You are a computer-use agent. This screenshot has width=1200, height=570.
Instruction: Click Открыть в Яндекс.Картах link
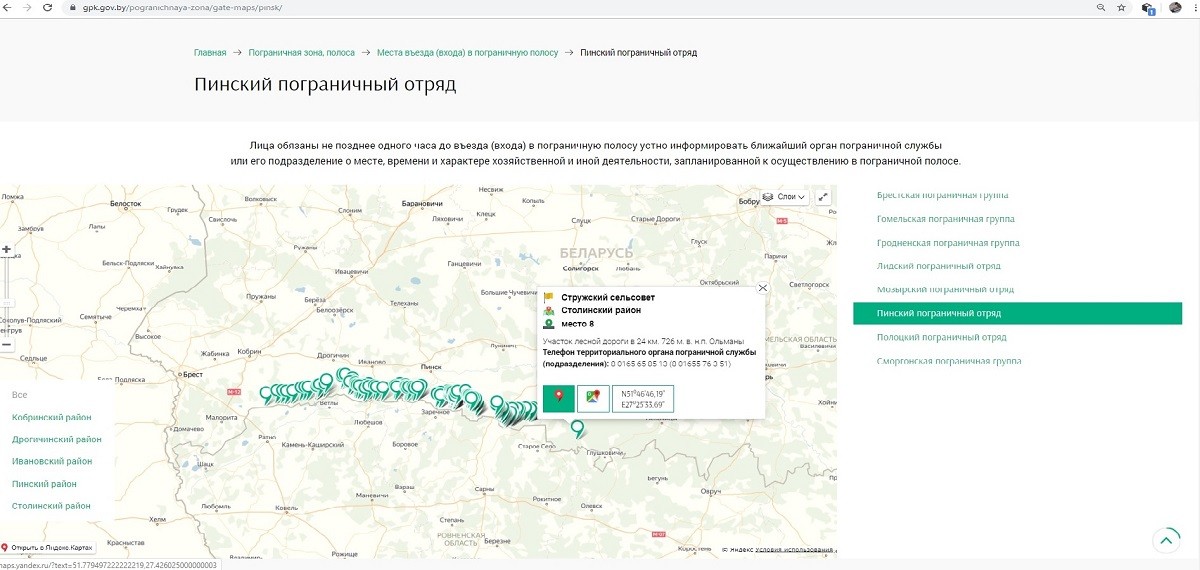[52, 547]
